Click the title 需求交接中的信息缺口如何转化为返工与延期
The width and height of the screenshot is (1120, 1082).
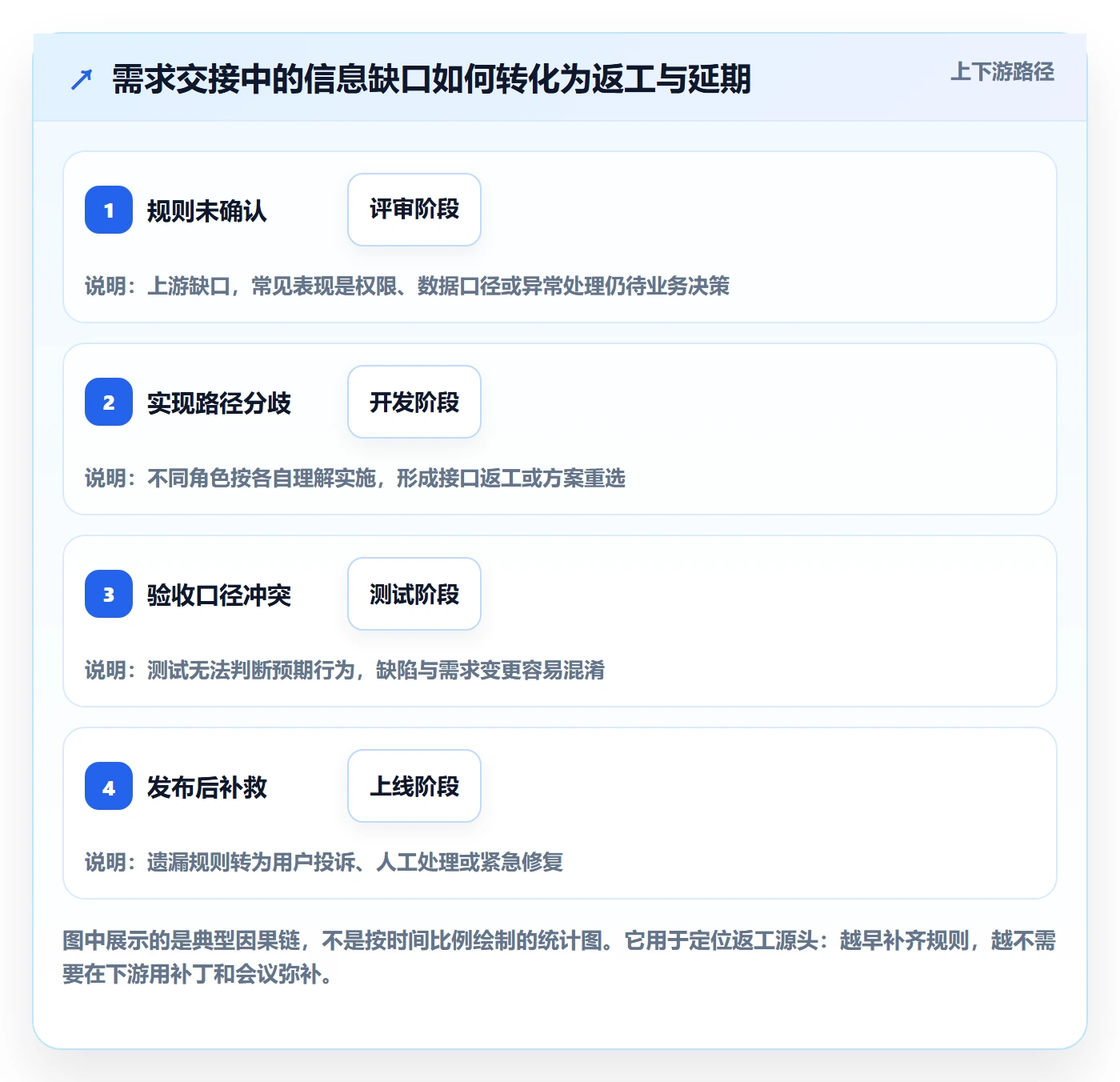click(x=431, y=79)
